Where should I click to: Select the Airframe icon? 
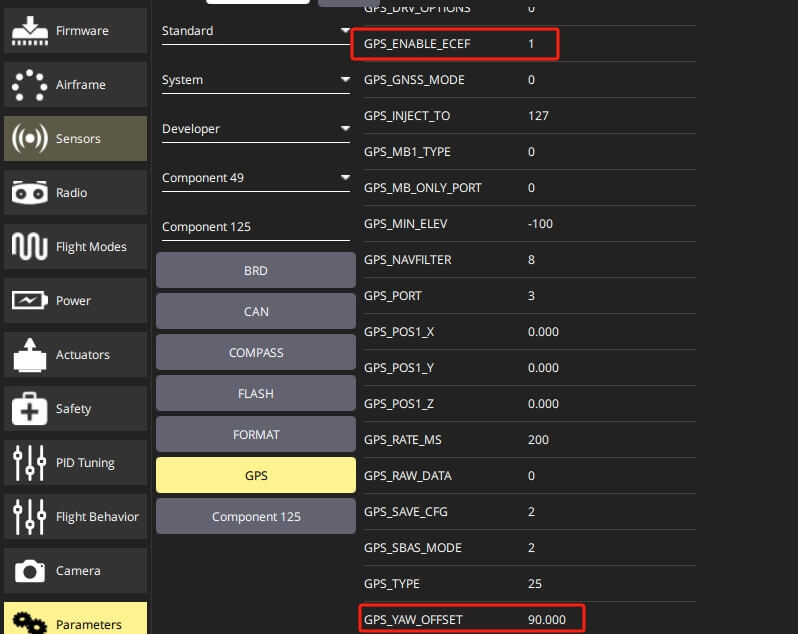(30, 85)
